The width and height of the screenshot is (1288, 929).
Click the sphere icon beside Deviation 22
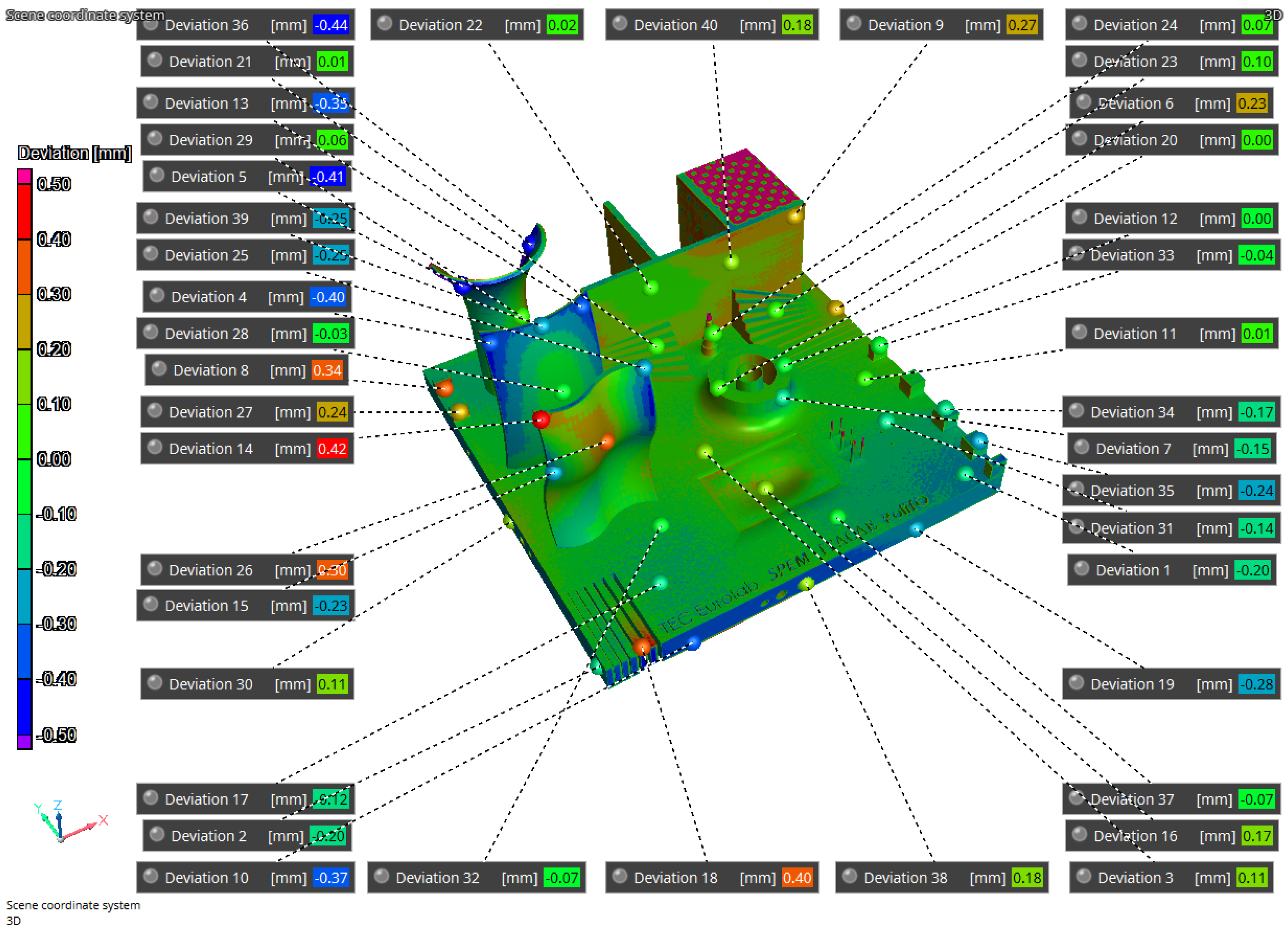tap(385, 23)
